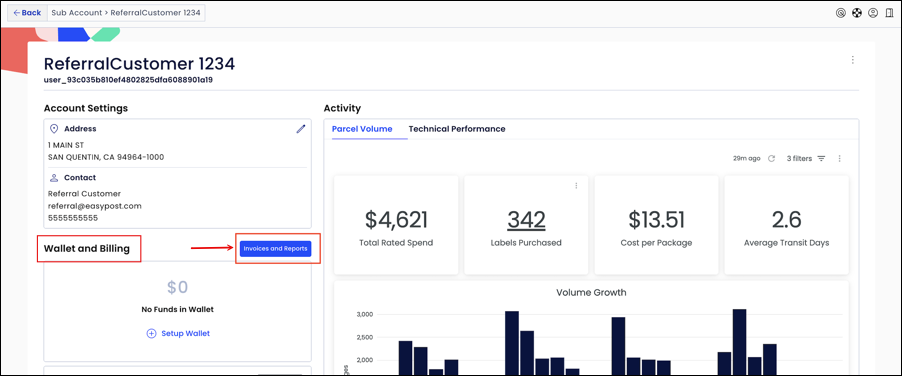Click the door logout icon
The image size is (902, 376).
889,13
